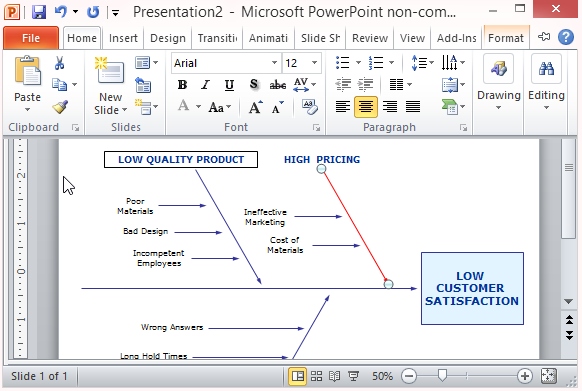The height and width of the screenshot is (391, 582).
Task: Click the Fit slide to window icon
Action: [549, 376]
